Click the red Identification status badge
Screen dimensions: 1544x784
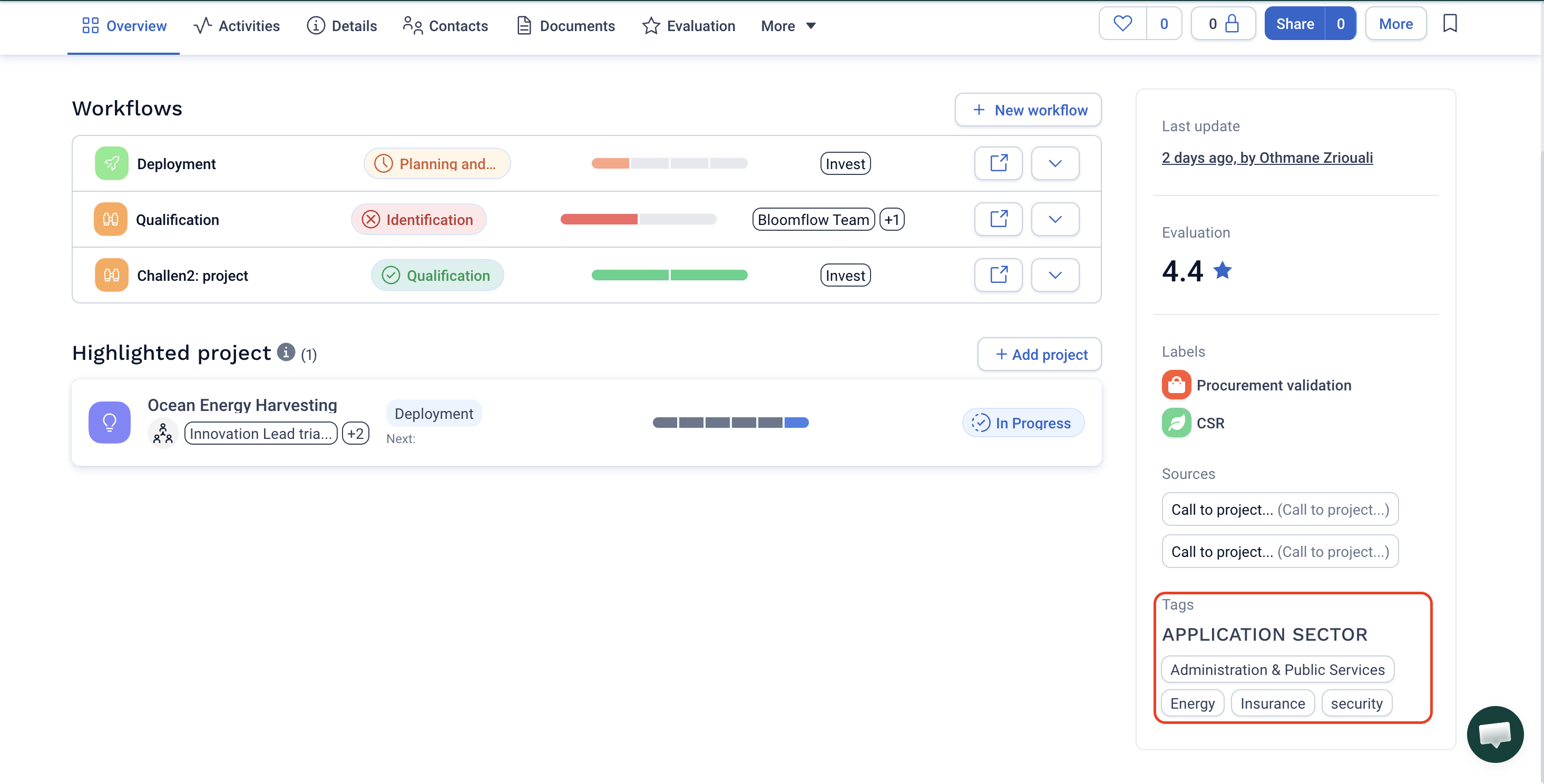pyautogui.click(x=418, y=219)
